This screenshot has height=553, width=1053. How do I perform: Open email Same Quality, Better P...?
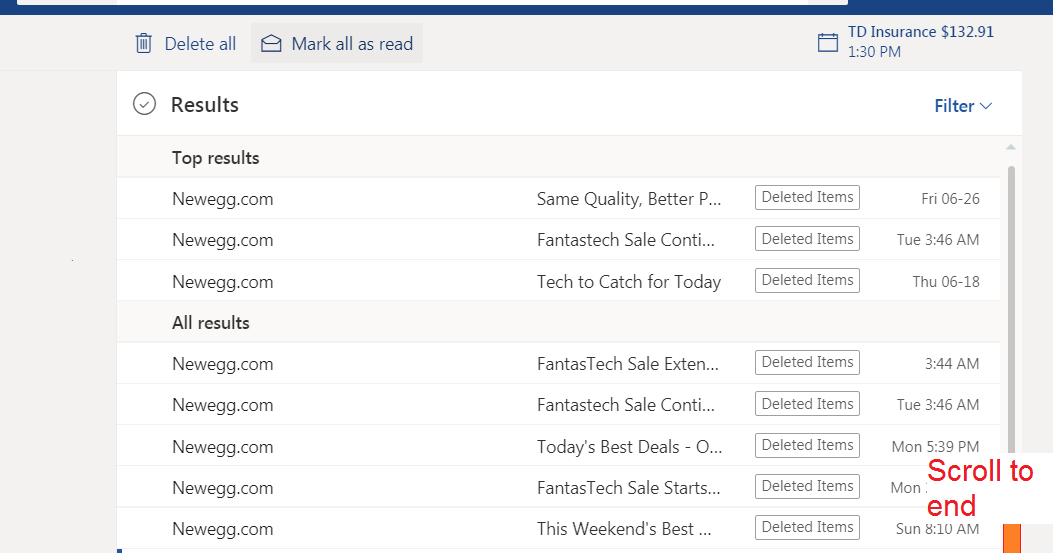pyautogui.click(x=558, y=198)
